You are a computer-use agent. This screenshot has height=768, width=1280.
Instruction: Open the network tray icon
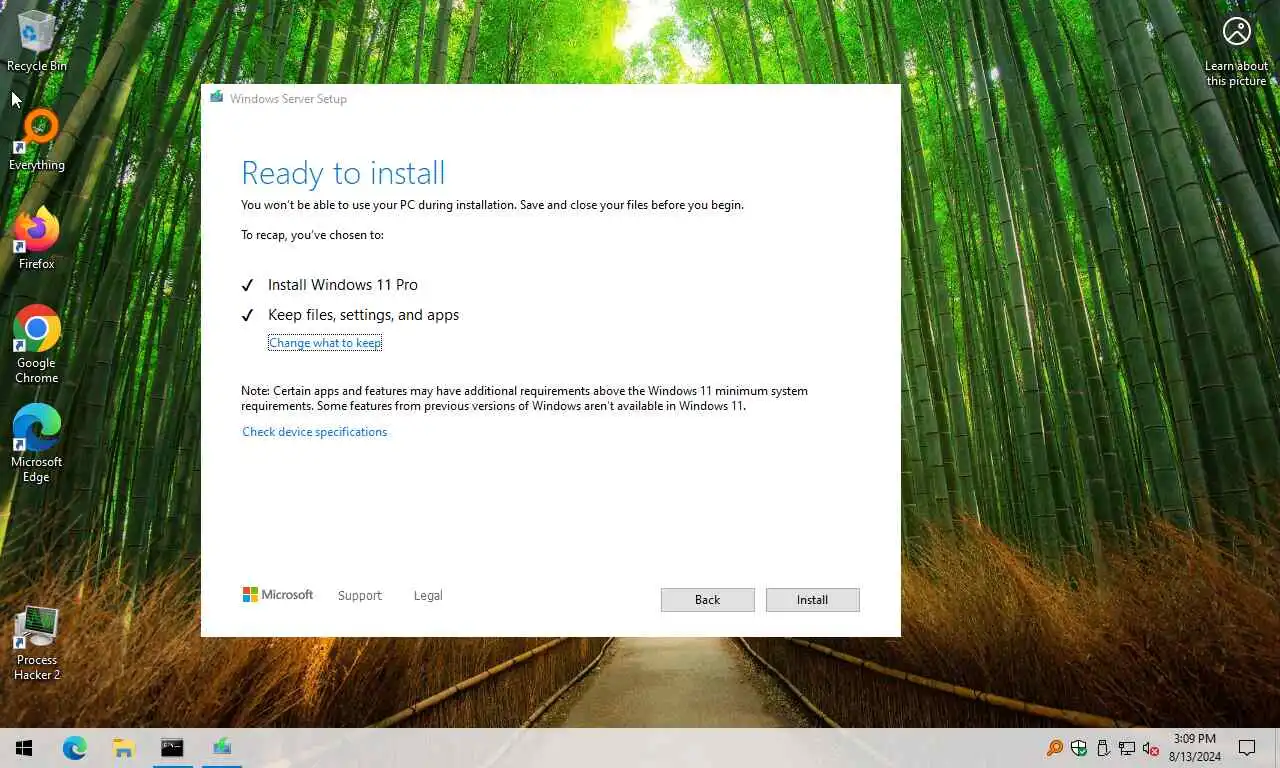1127,748
